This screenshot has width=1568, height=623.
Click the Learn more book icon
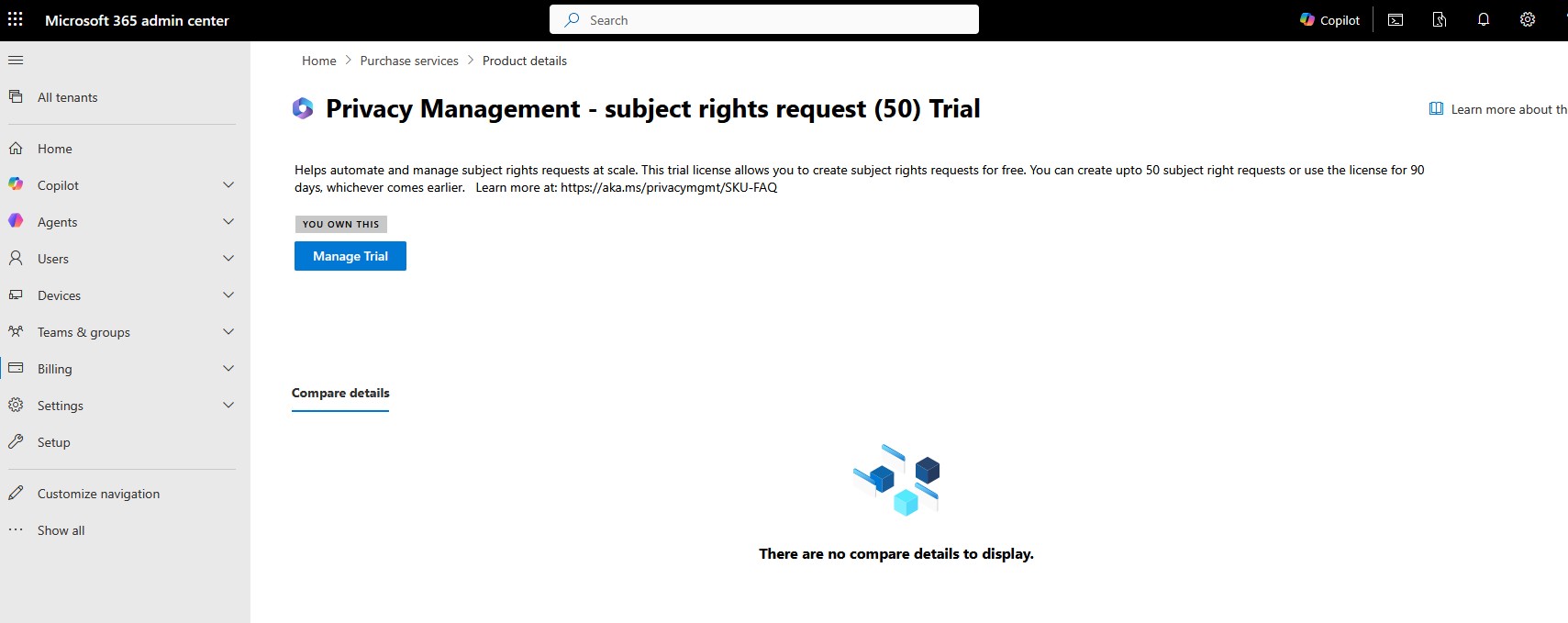(1437, 108)
